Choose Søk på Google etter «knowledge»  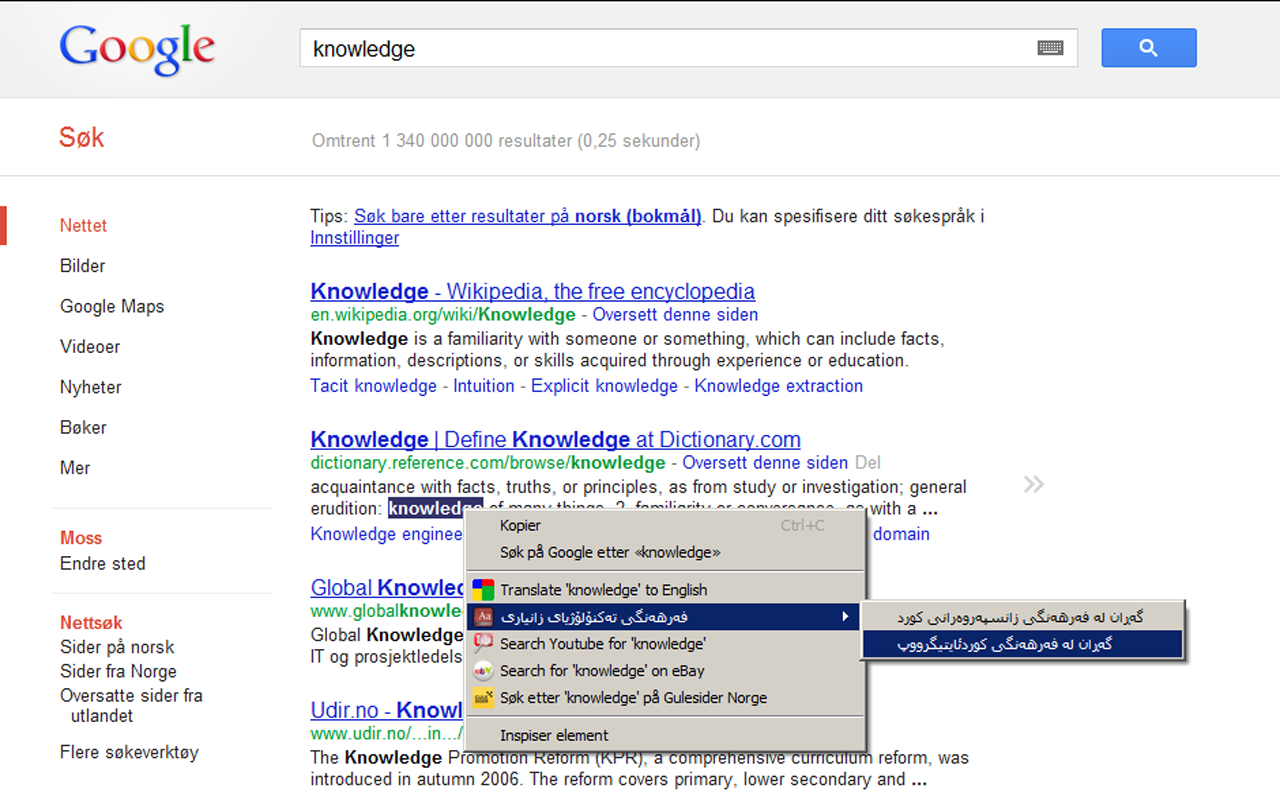[665, 552]
